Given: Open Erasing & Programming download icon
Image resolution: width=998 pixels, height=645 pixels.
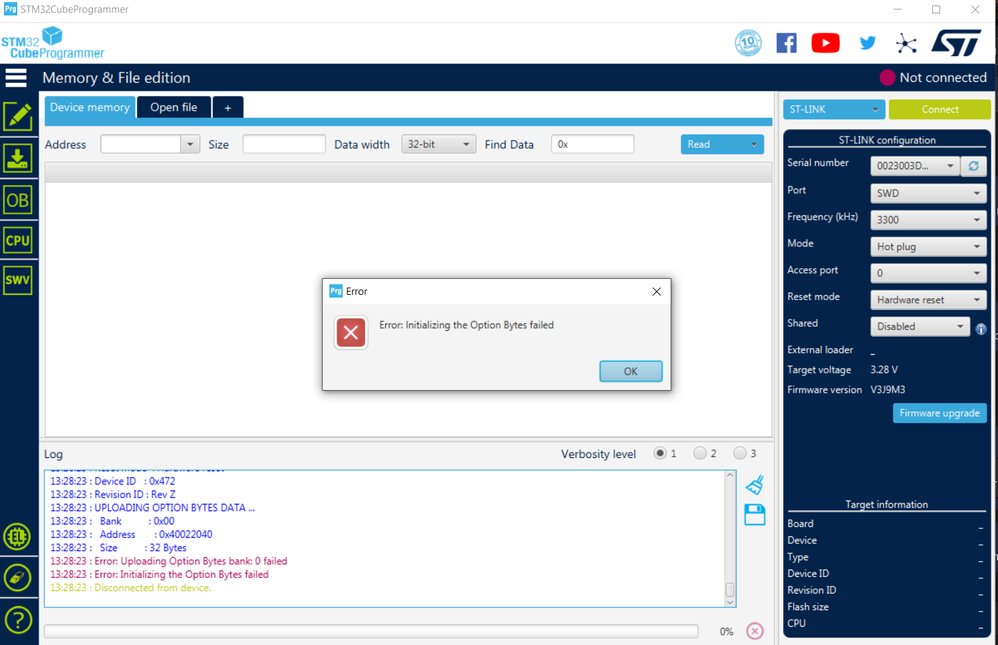Looking at the screenshot, I should click(x=18, y=158).
